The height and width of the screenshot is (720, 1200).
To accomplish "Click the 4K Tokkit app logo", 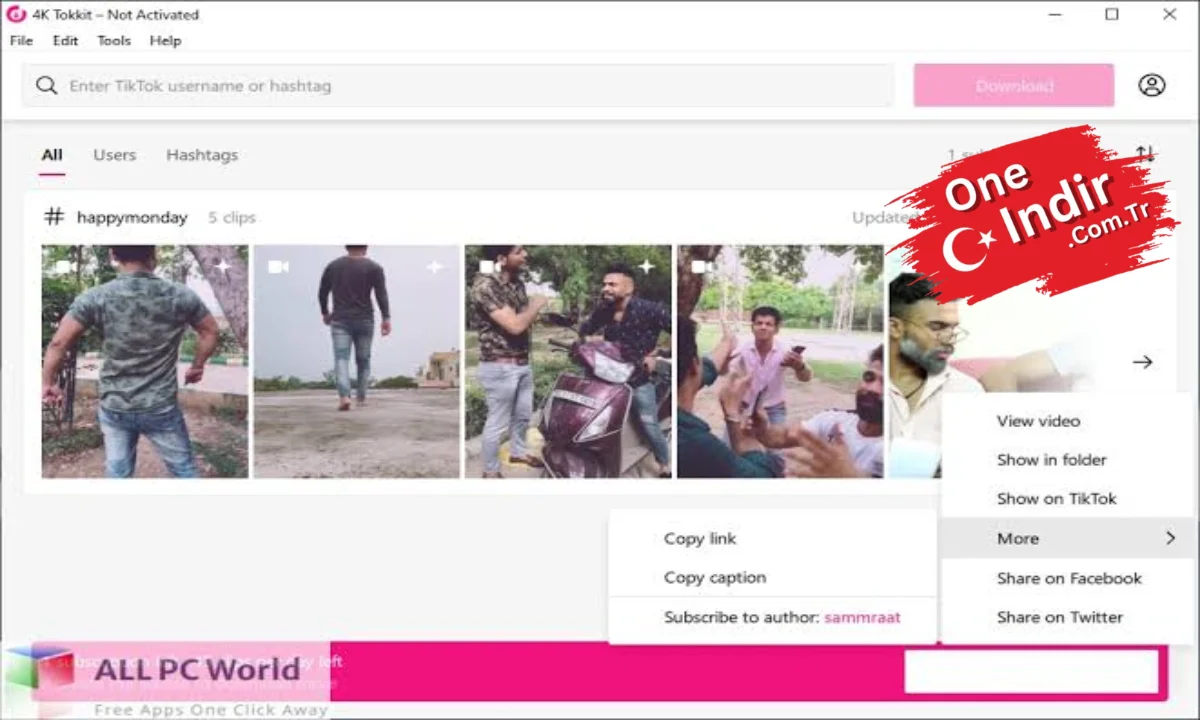I will click(x=15, y=14).
